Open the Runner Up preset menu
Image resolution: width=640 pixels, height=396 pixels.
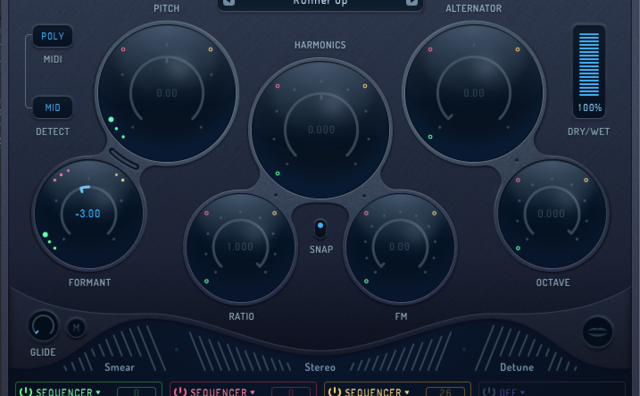point(320,3)
